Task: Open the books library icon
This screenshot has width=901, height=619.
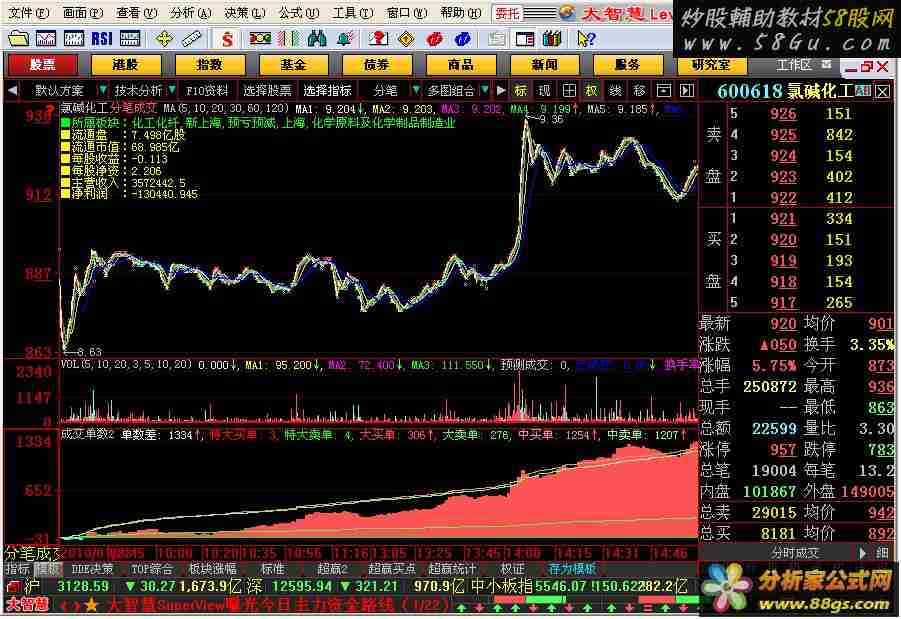Action: click(x=552, y=39)
